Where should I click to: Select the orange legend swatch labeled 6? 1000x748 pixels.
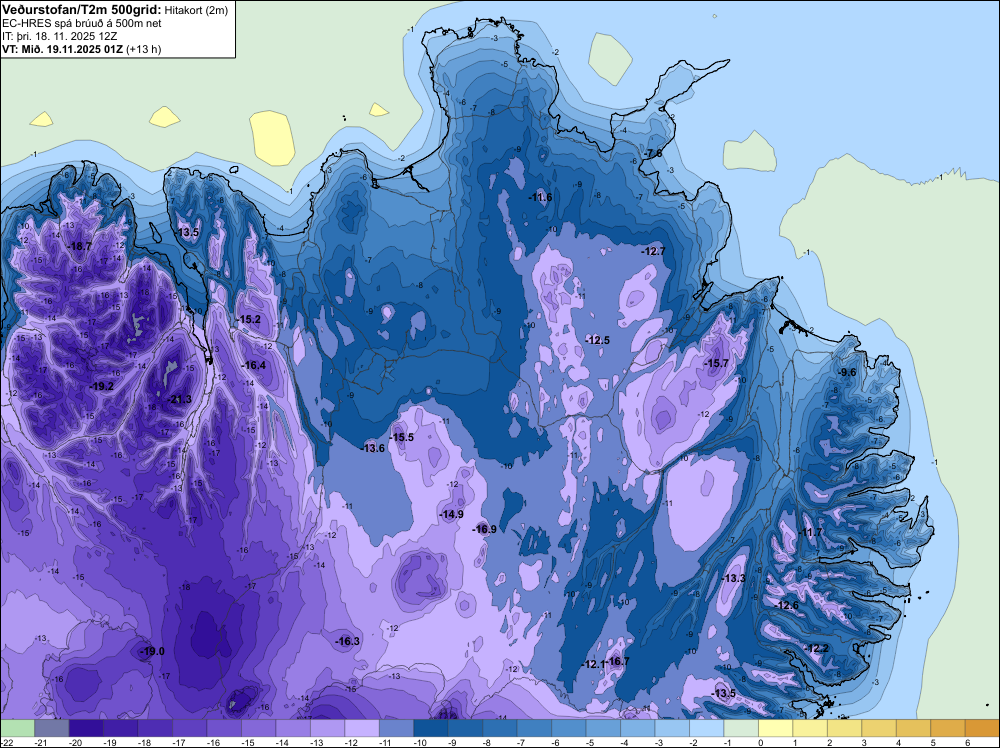pos(982,728)
